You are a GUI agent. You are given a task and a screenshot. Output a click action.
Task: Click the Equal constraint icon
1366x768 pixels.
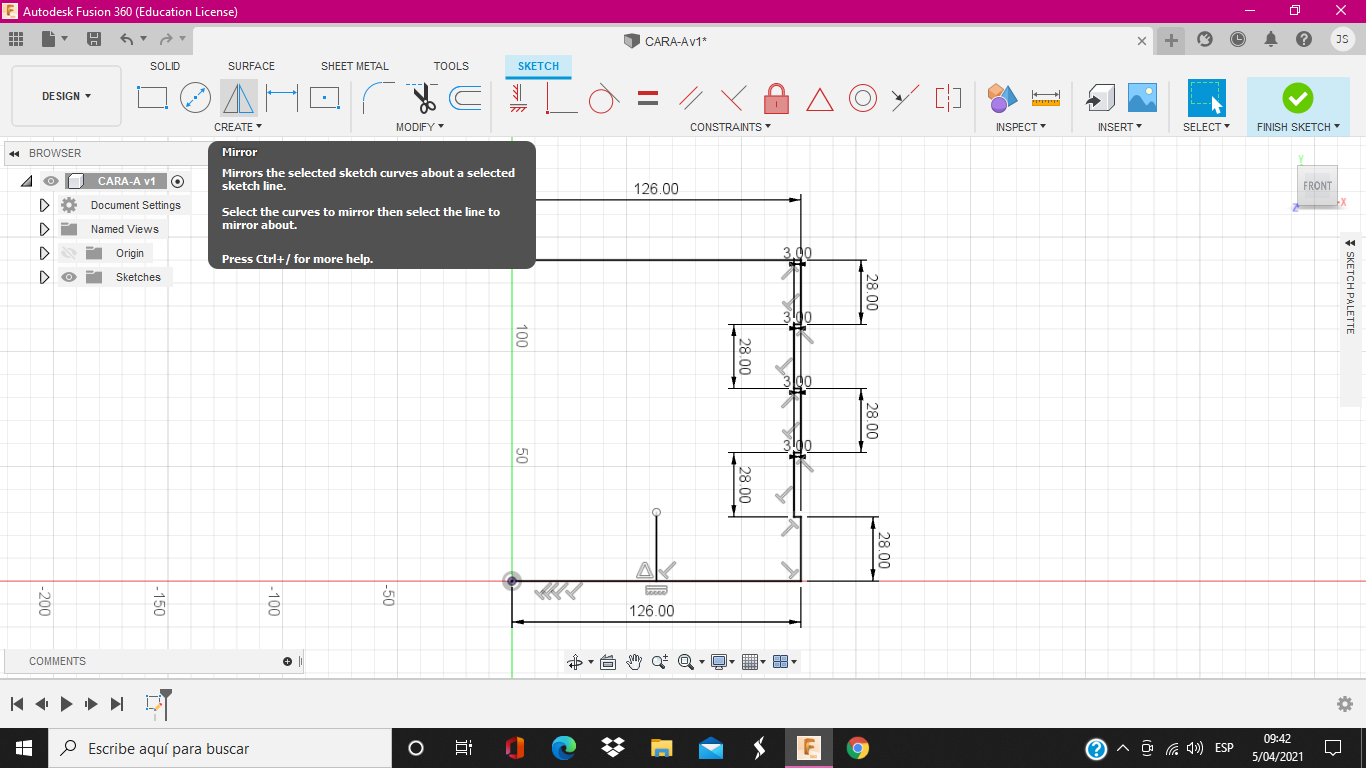pyautogui.click(x=648, y=98)
